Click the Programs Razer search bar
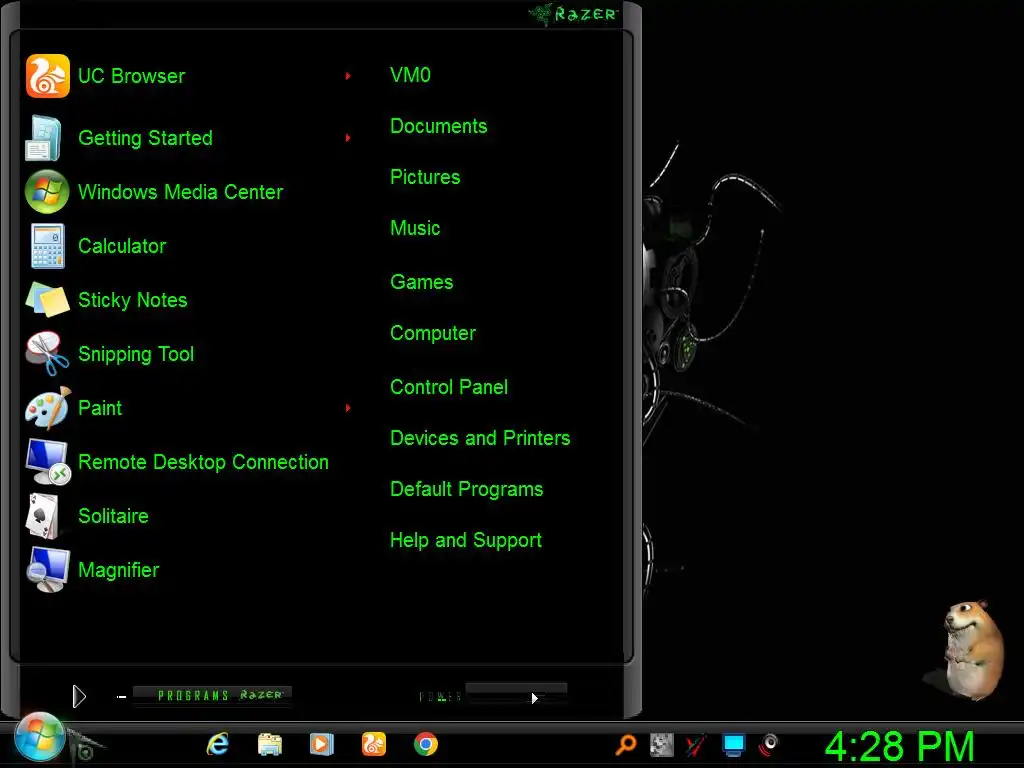The height and width of the screenshot is (768, 1024). (x=212, y=696)
